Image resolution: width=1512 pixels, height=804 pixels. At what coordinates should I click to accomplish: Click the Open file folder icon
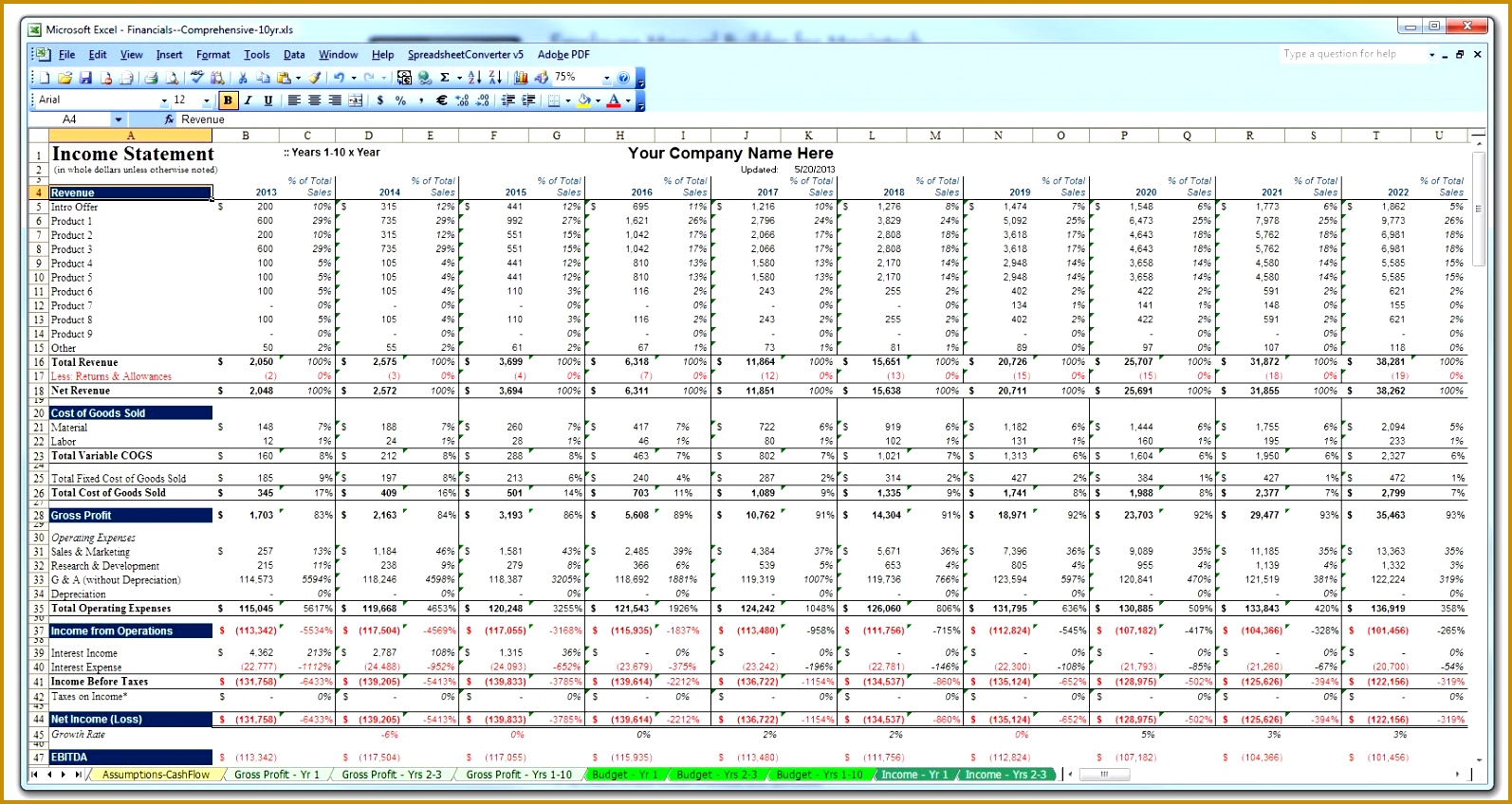(x=65, y=78)
